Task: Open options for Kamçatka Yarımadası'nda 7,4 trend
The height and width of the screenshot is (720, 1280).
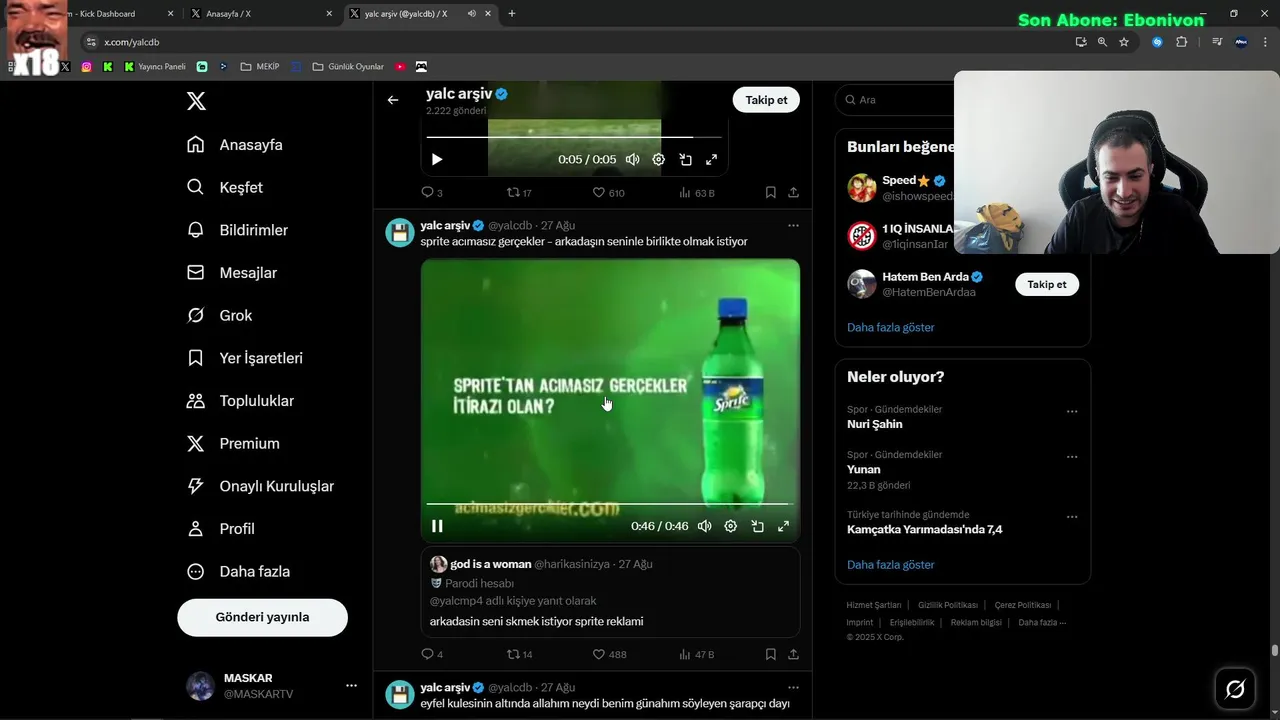Action: coord(1072,517)
